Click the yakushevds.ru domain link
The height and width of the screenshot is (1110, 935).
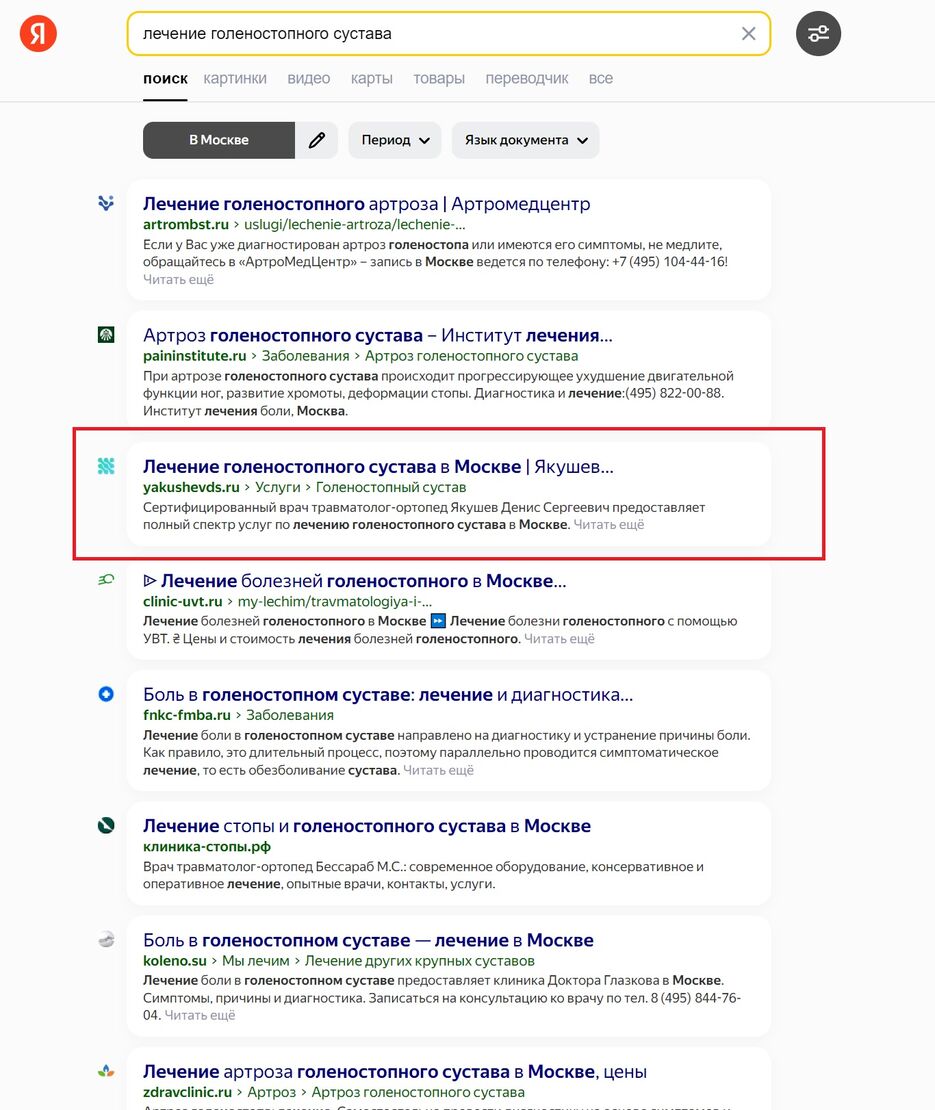(191, 487)
